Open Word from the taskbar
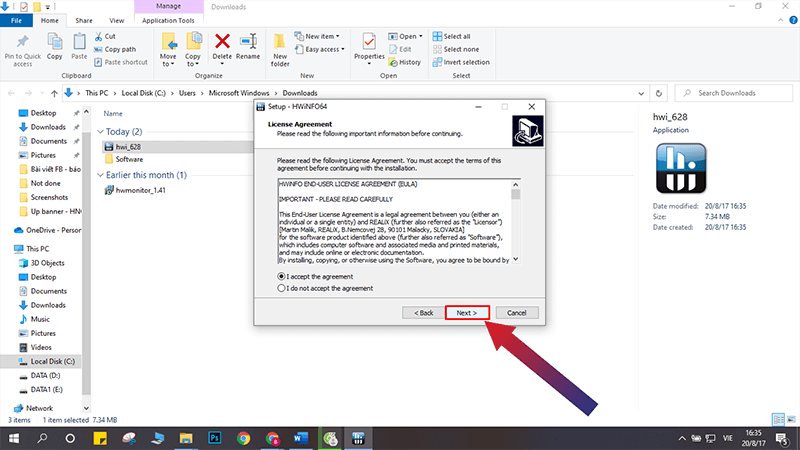 pyautogui.click(x=301, y=438)
